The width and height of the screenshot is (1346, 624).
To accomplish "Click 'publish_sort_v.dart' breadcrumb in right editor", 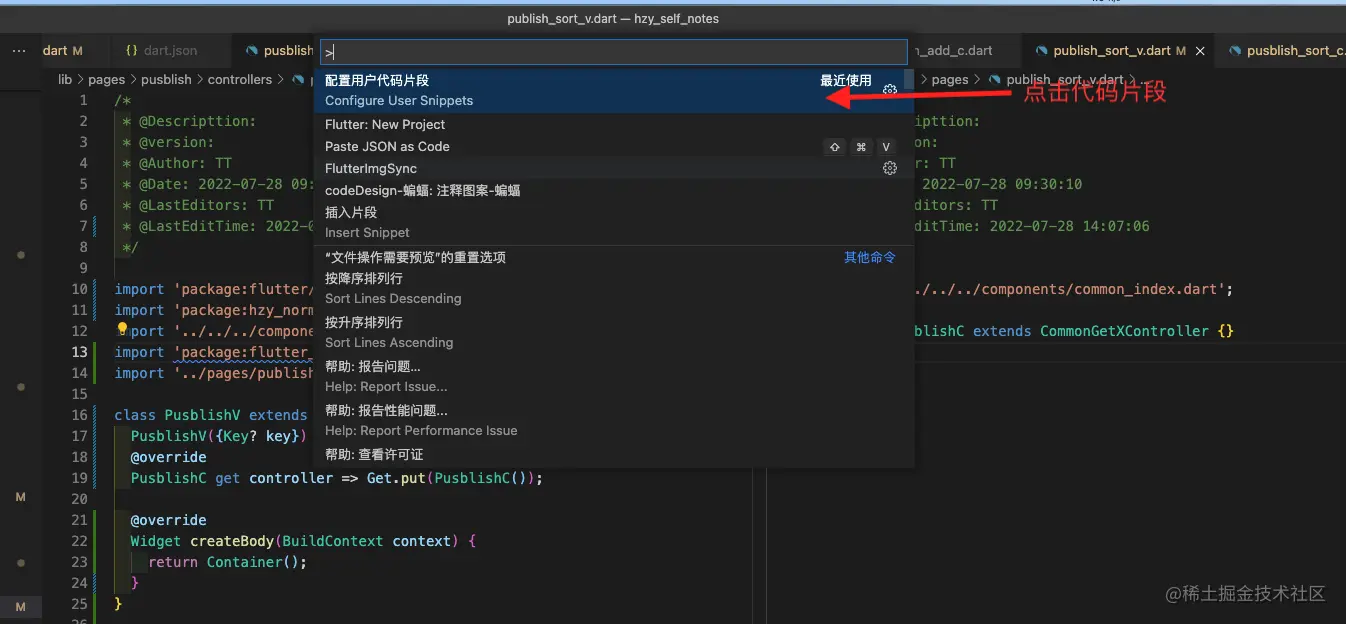I will 1065,79.
